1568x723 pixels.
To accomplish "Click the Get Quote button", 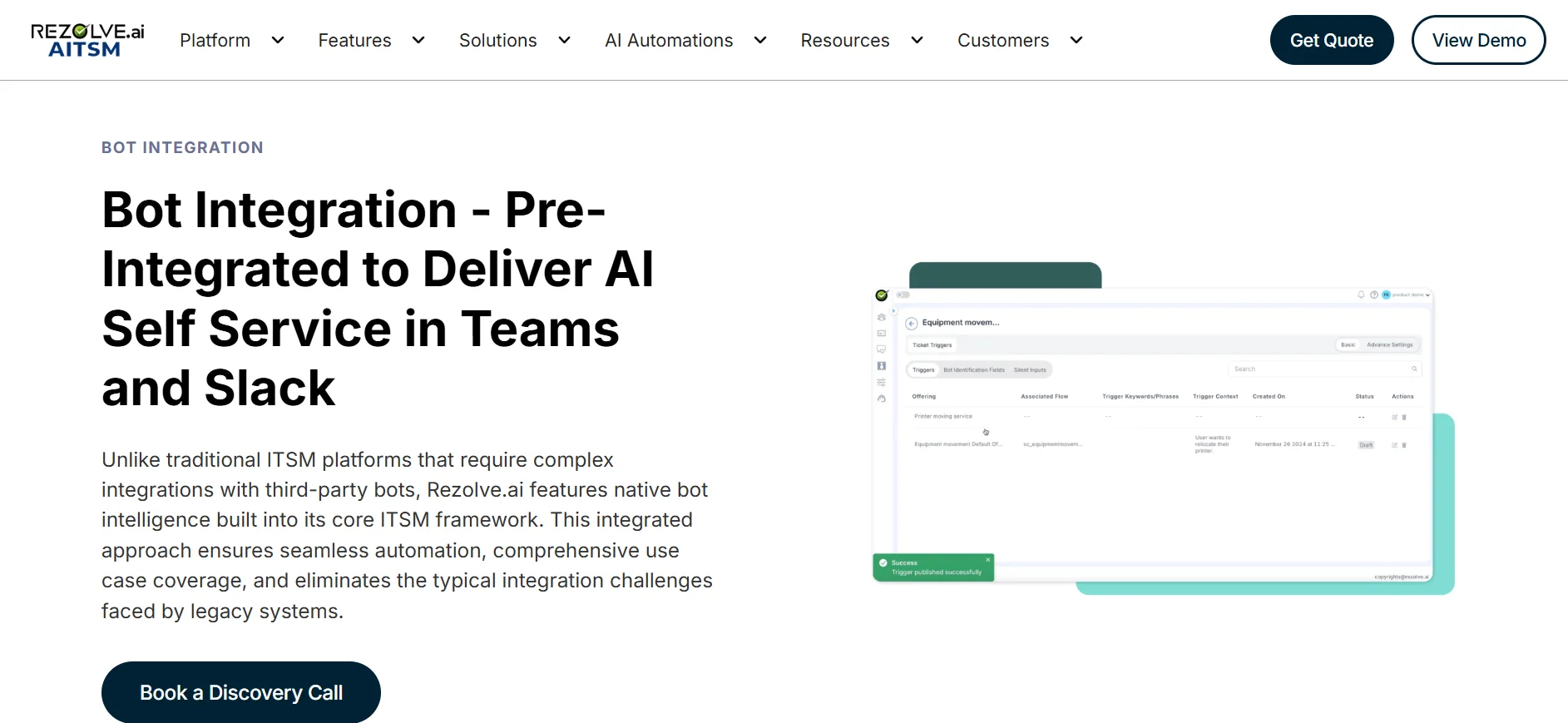I will pos(1332,40).
